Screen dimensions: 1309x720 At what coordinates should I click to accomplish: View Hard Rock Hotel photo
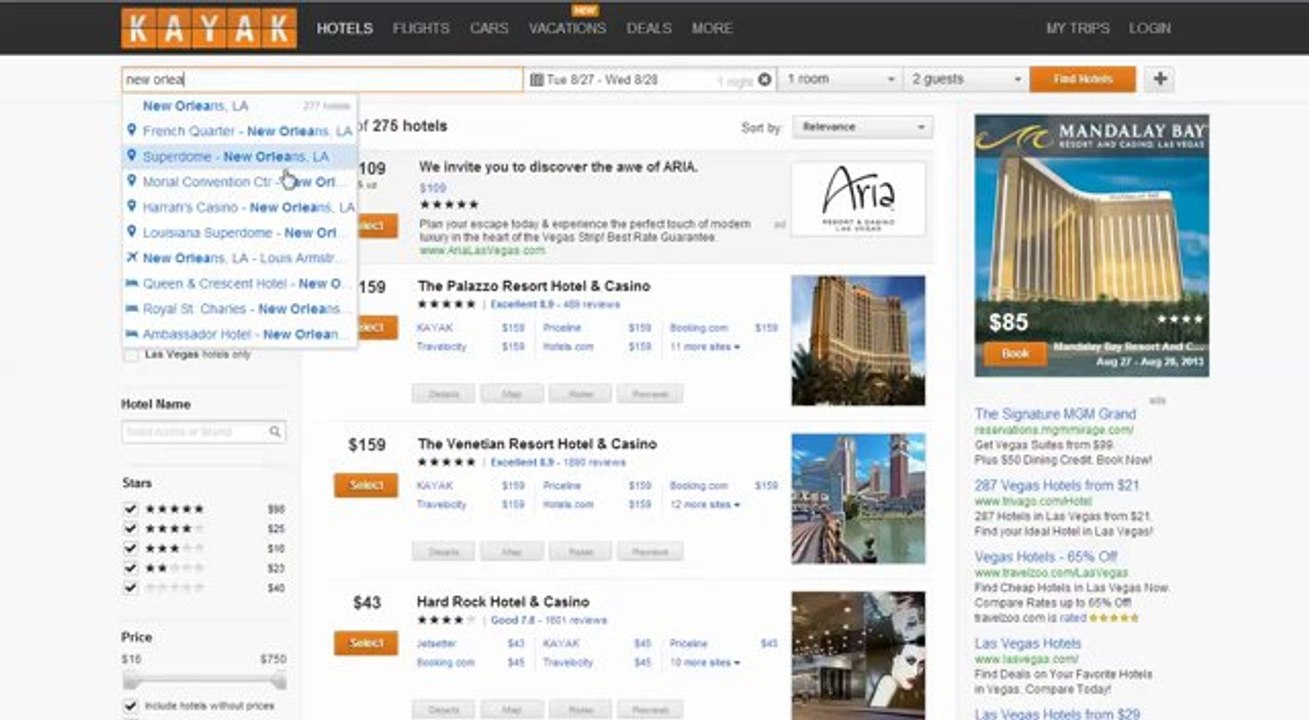[858, 655]
